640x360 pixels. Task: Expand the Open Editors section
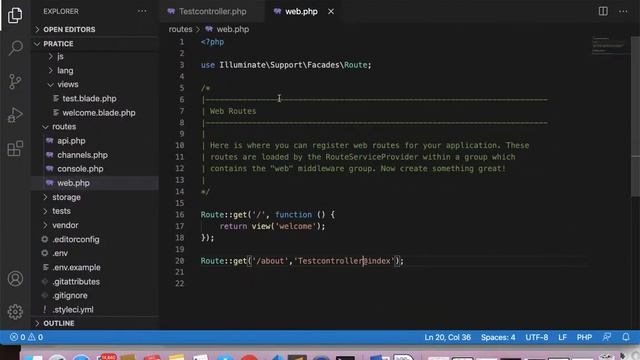pyautogui.click(x=69, y=29)
